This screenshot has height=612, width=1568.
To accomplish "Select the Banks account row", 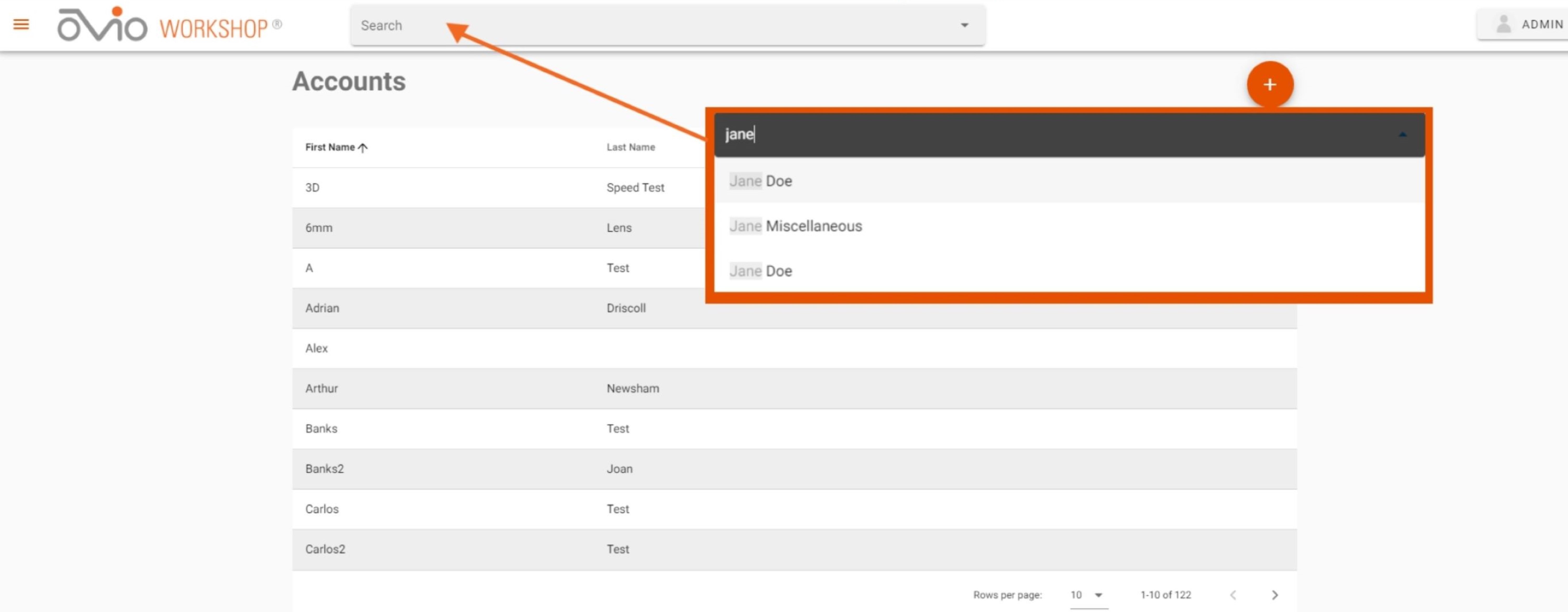I will 794,428.
